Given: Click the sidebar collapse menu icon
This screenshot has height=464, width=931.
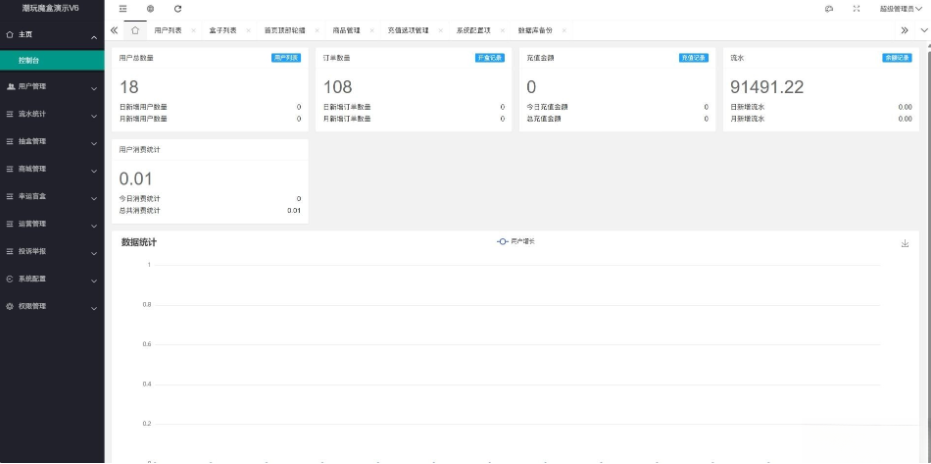Looking at the screenshot, I should click(x=123, y=8).
